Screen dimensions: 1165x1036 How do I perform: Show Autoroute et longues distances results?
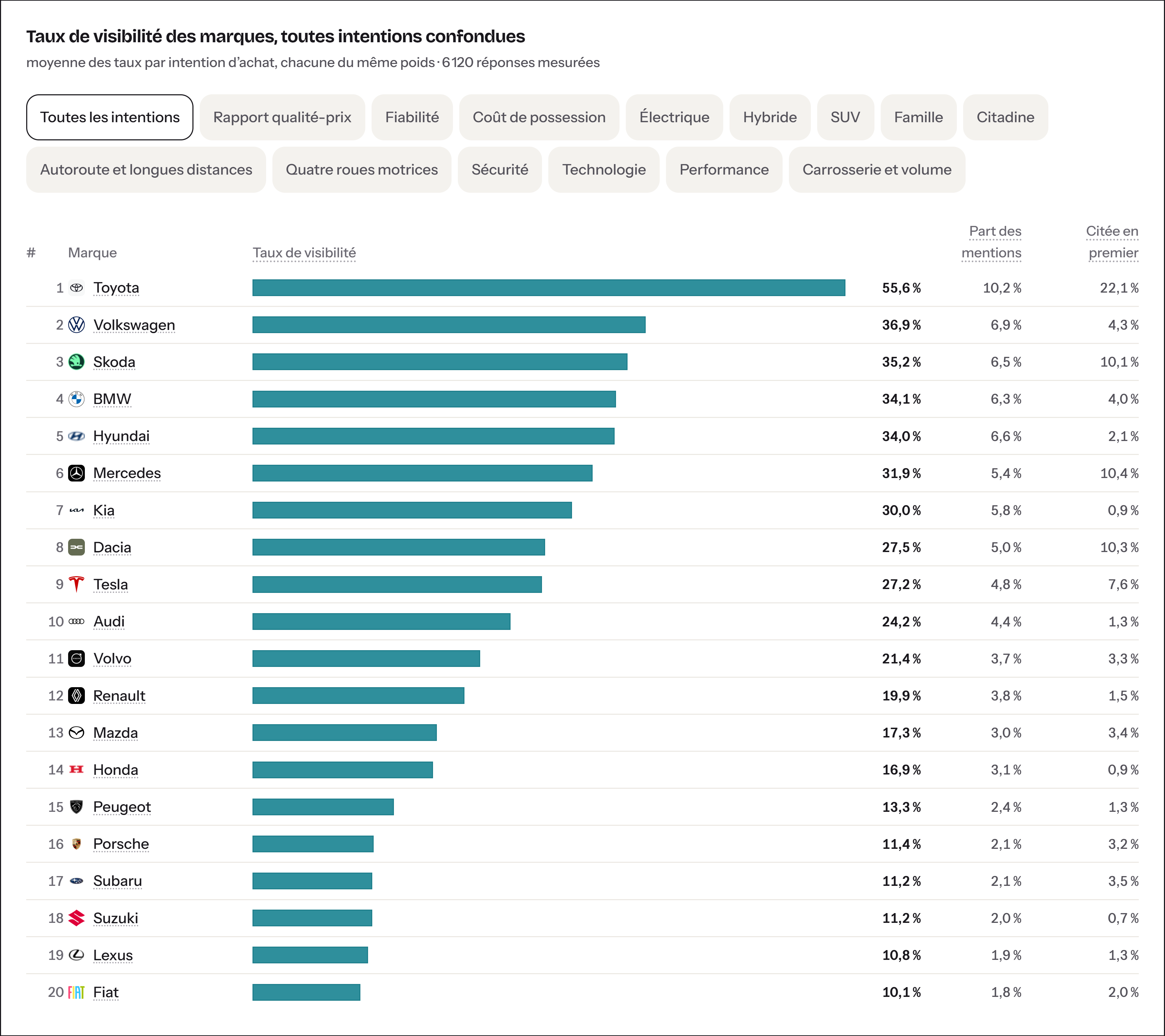pyautogui.click(x=146, y=170)
